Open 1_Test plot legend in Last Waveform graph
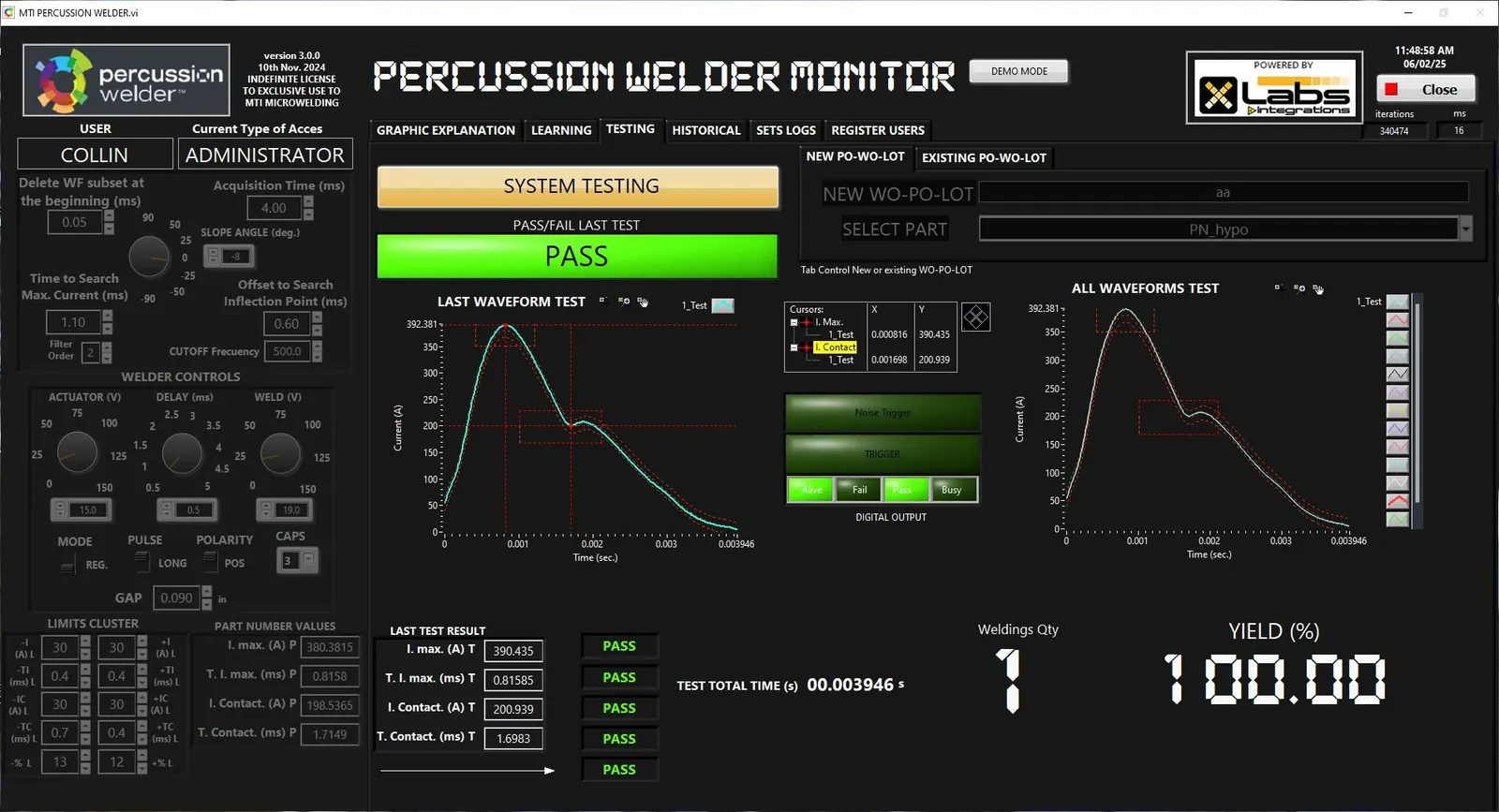The image size is (1499, 812). tap(722, 305)
